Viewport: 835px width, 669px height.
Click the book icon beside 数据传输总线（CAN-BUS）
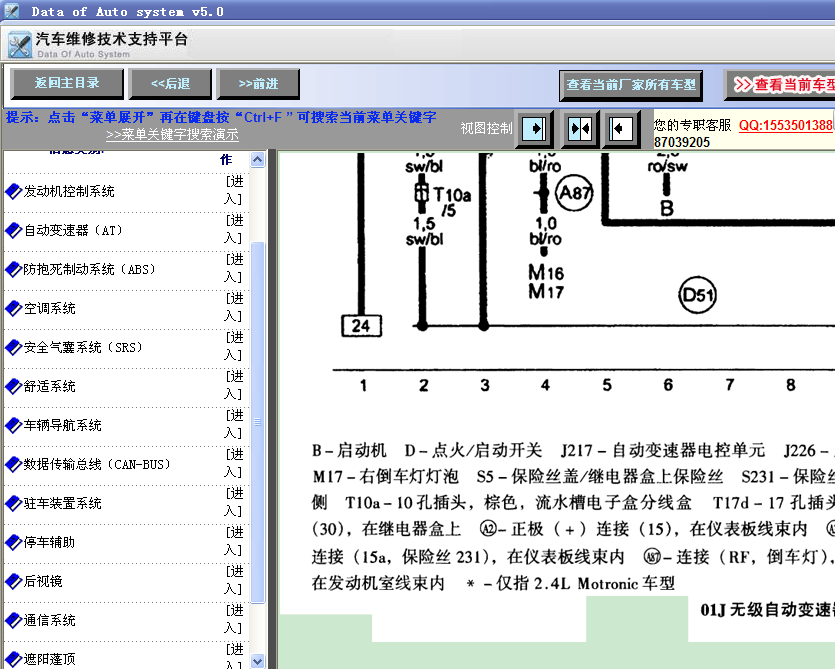click(x=13, y=464)
